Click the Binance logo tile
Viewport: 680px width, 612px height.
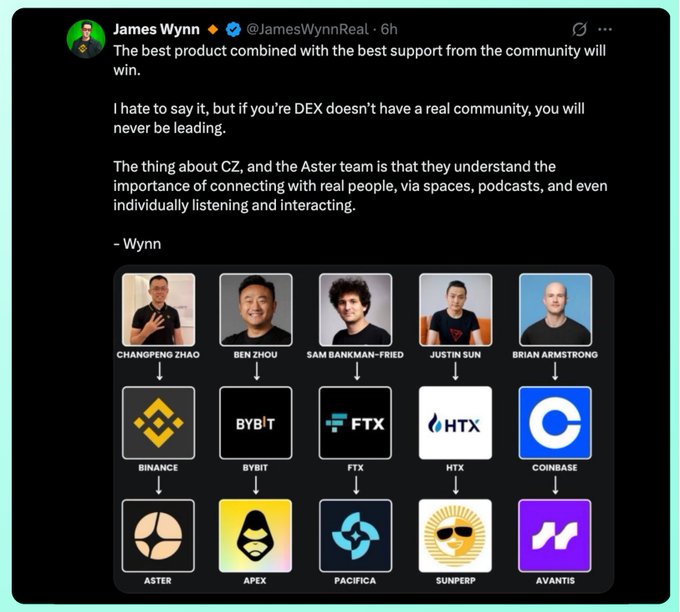[x=158, y=423]
